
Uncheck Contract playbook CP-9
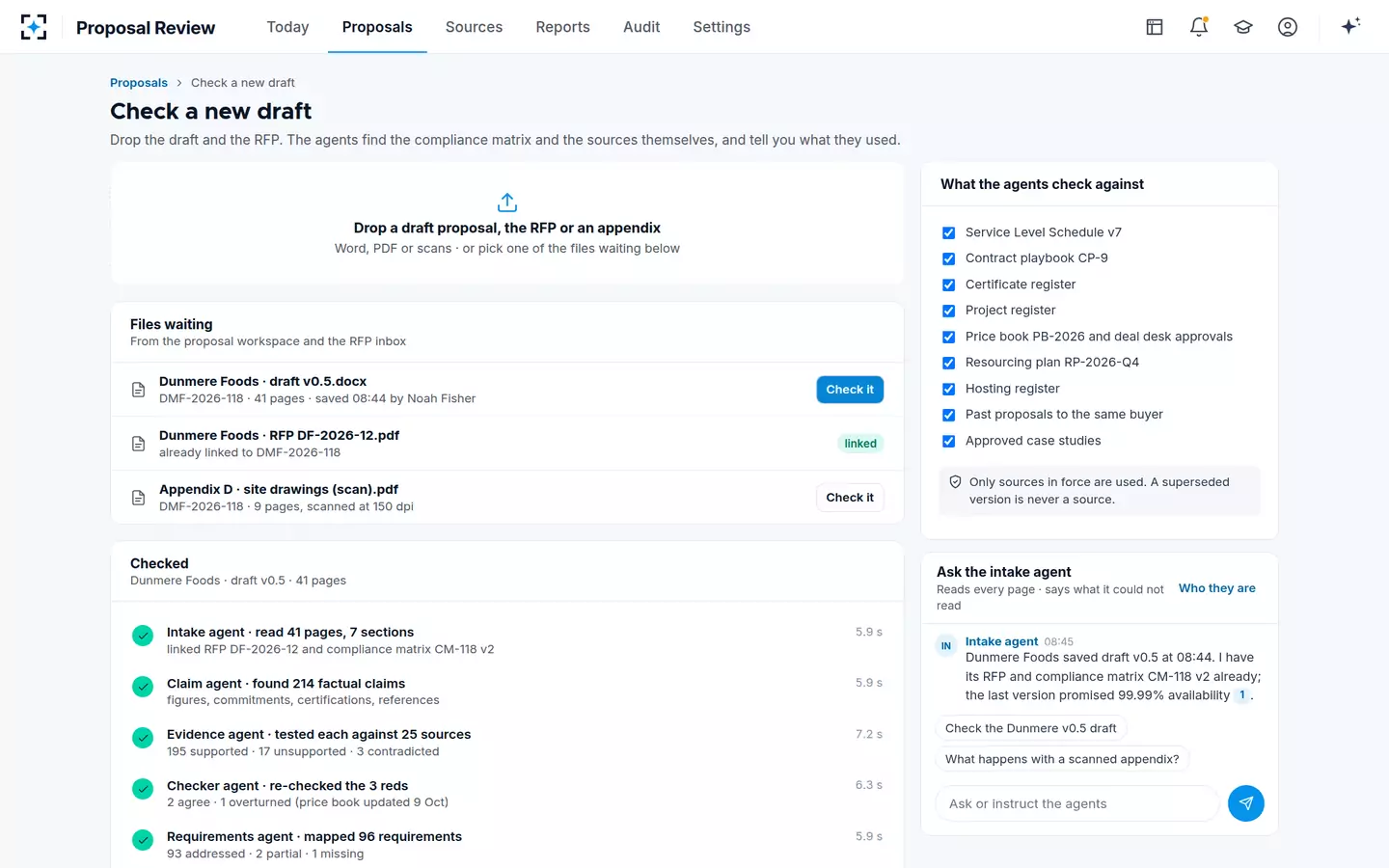(948, 258)
